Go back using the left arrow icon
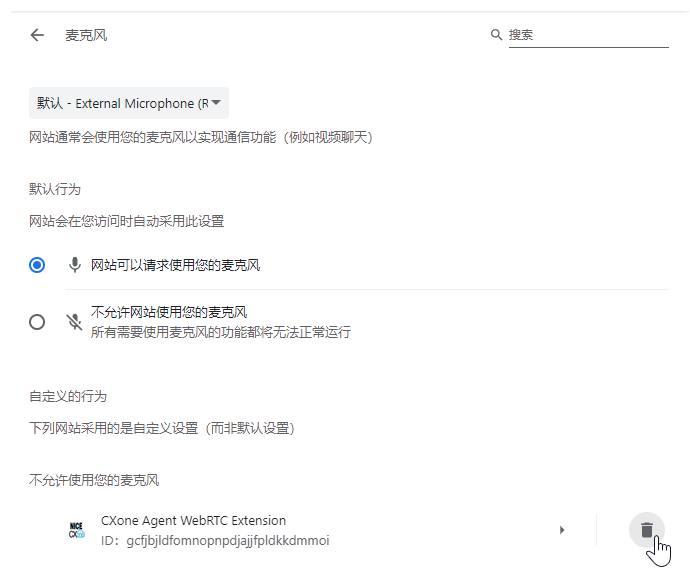Image resolution: width=690 pixels, height=583 pixels. click(x=37, y=35)
